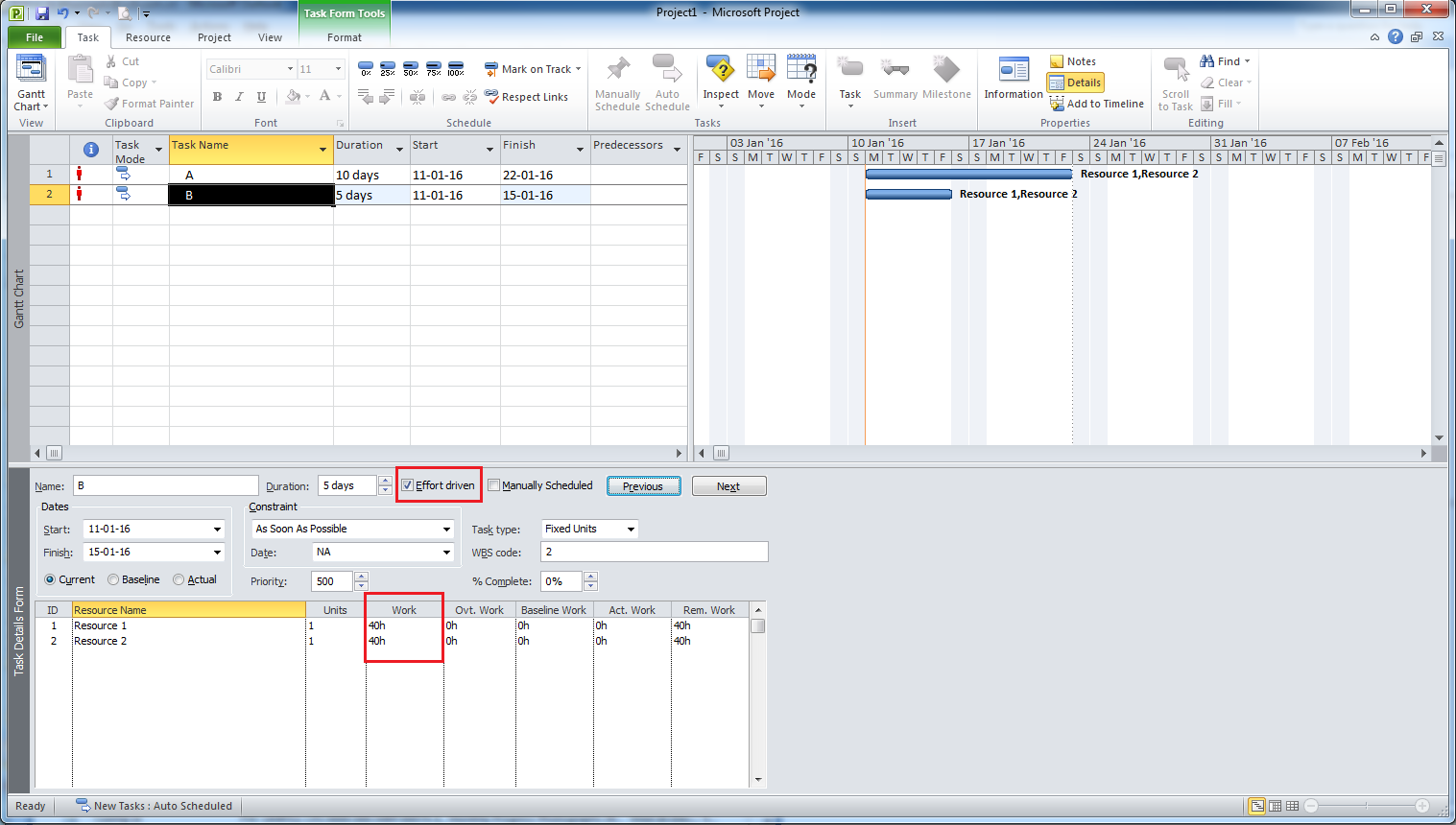Click the Add to Timeline icon
Image resolution: width=1456 pixels, height=825 pixels.
[x=1057, y=104]
